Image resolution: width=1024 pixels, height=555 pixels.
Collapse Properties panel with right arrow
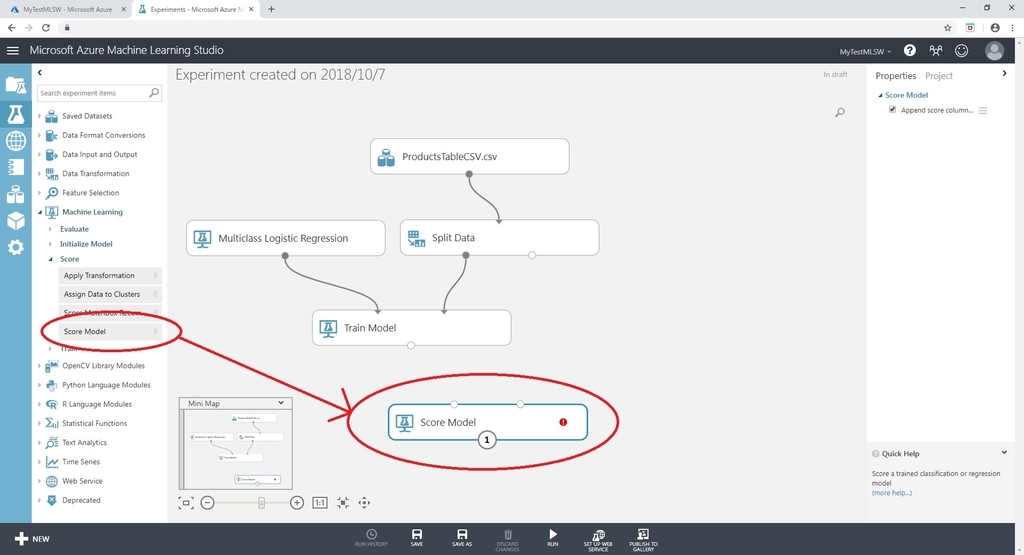[1004, 74]
